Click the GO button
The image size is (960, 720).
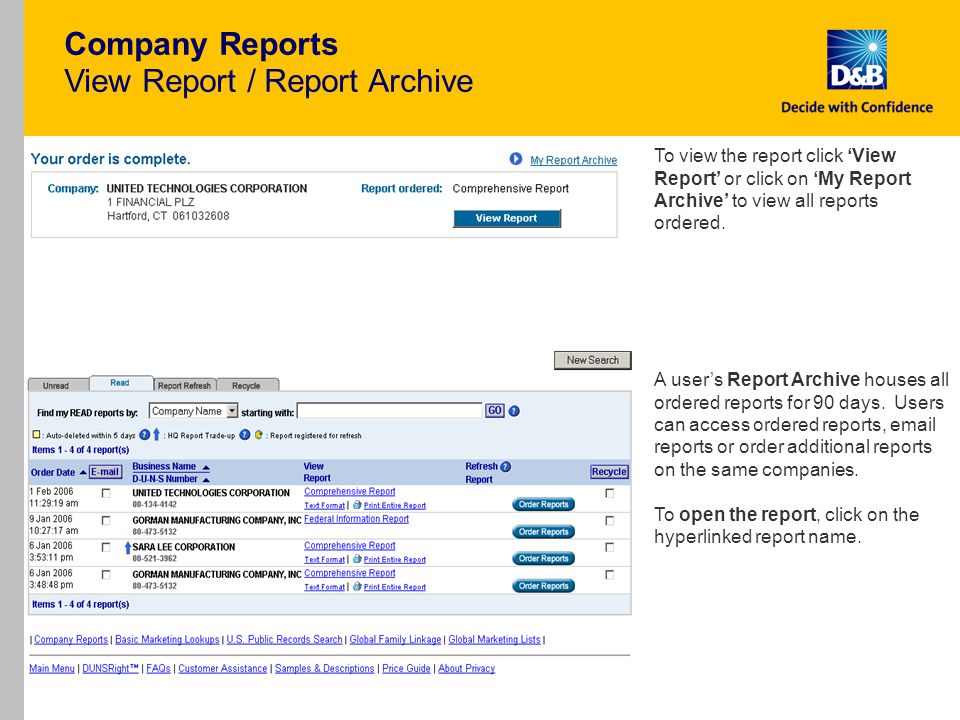click(495, 411)
